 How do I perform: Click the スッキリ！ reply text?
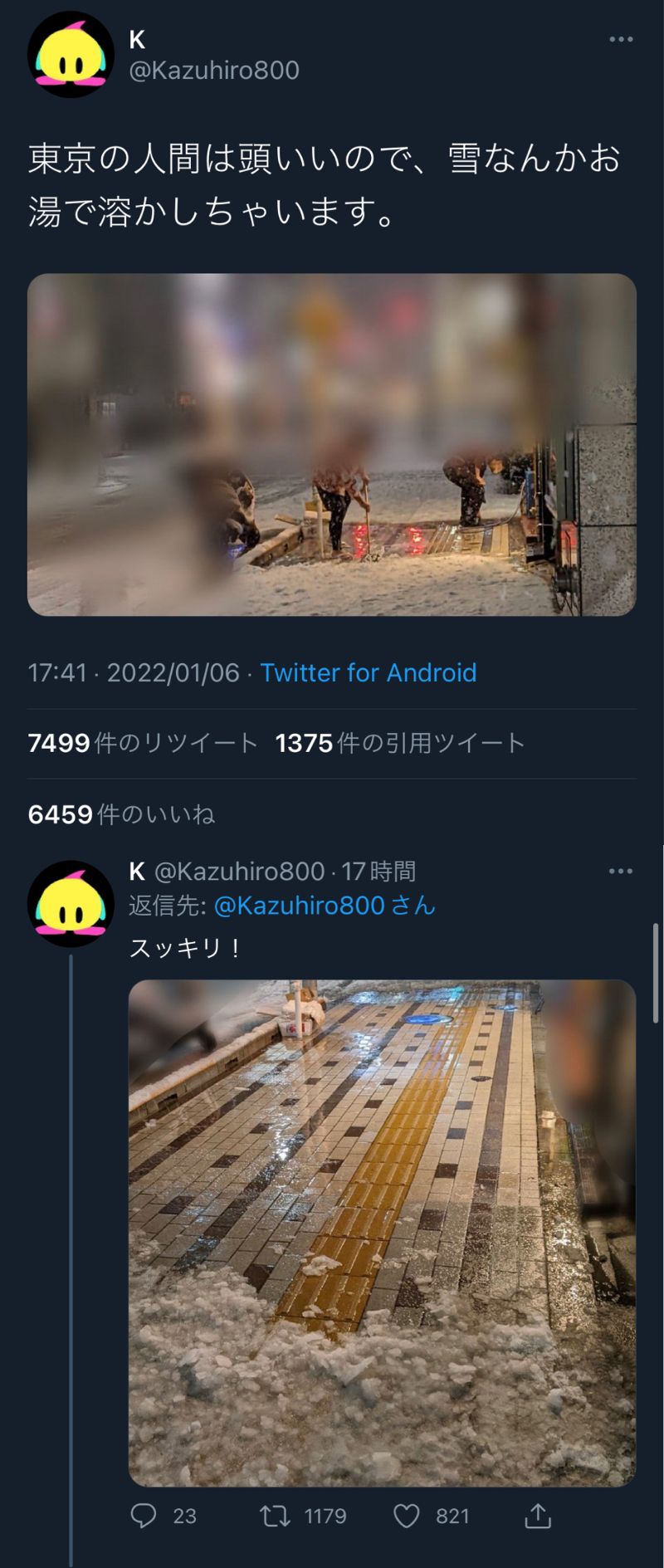click(185, 947)
